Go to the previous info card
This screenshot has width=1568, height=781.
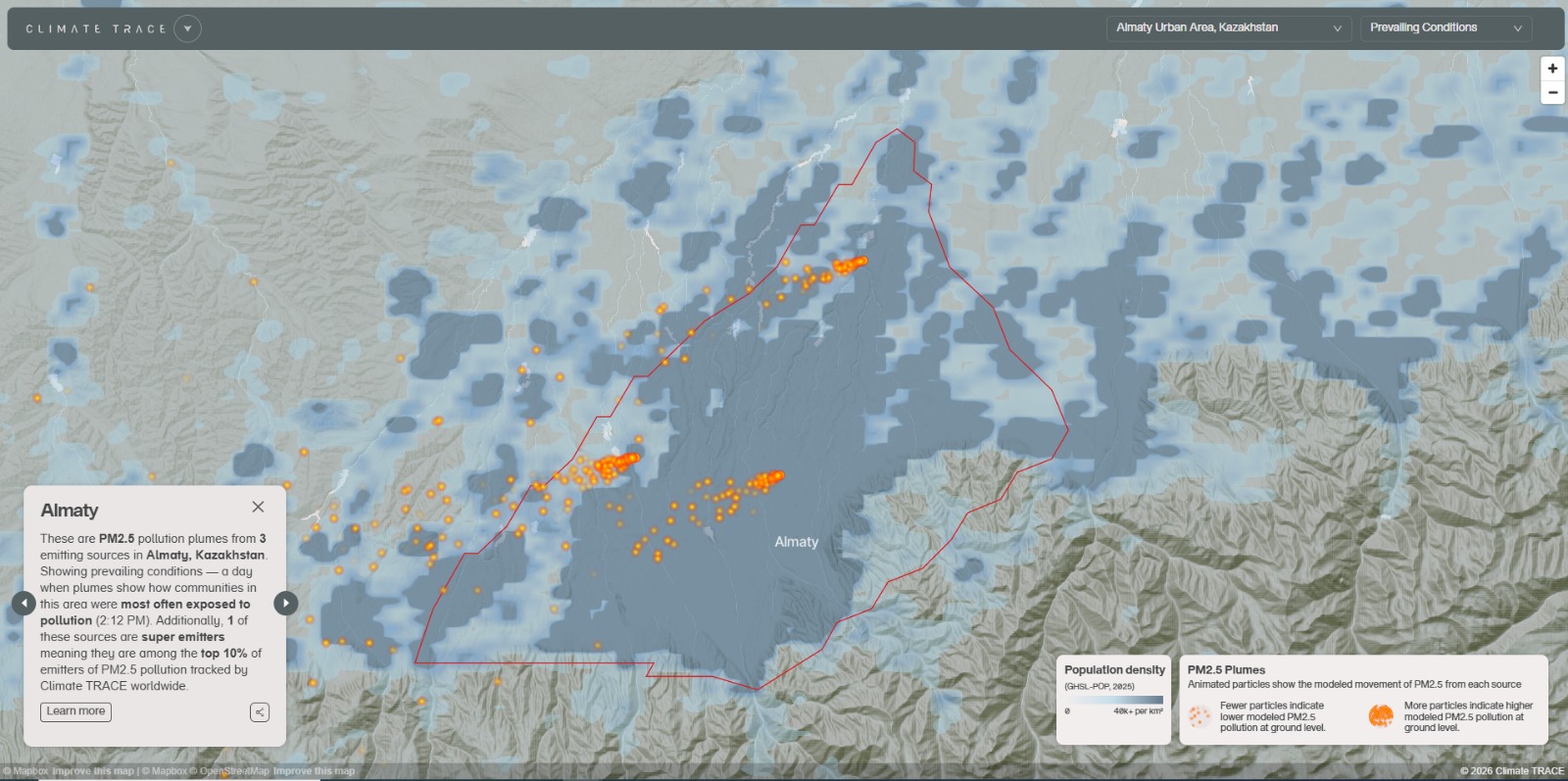point(24,604)
